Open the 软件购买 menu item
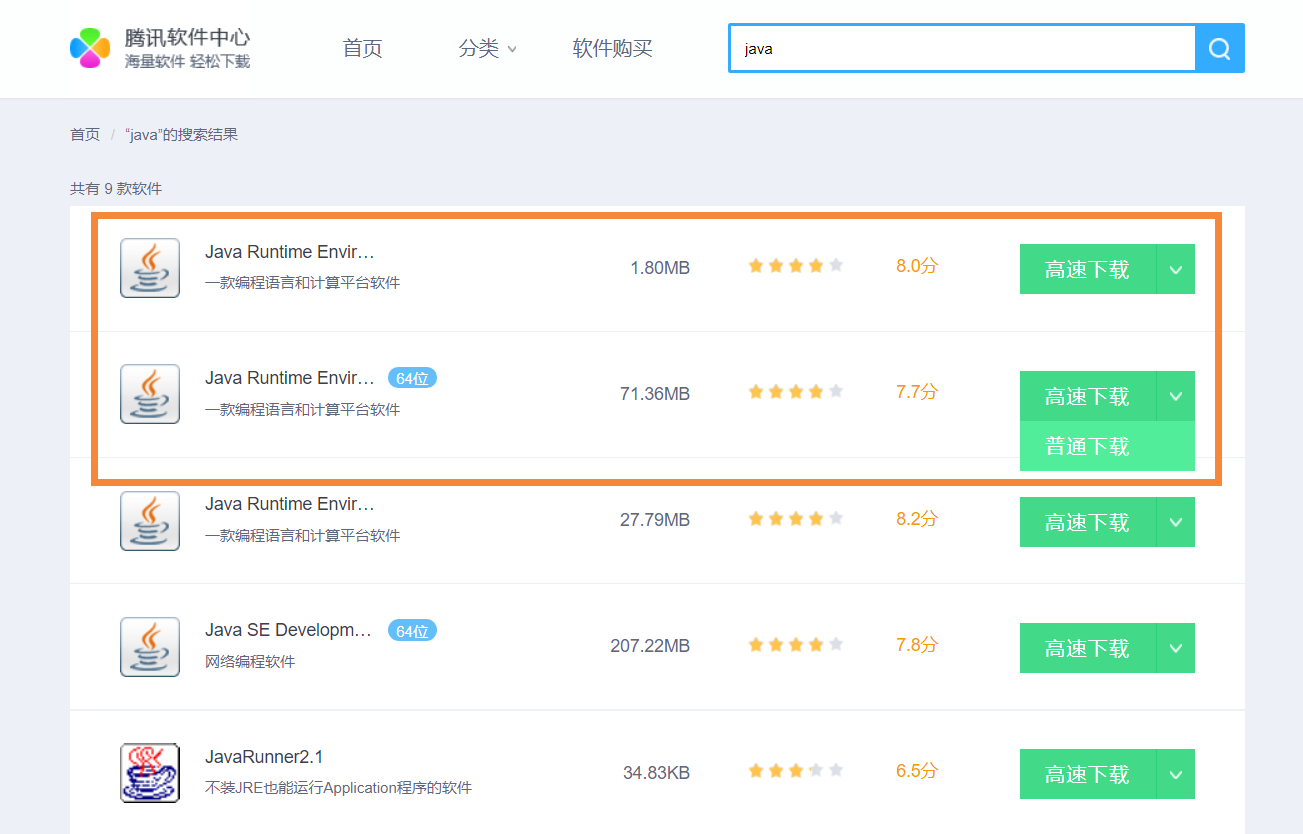Screen dimensions: 1303x834 612,48
